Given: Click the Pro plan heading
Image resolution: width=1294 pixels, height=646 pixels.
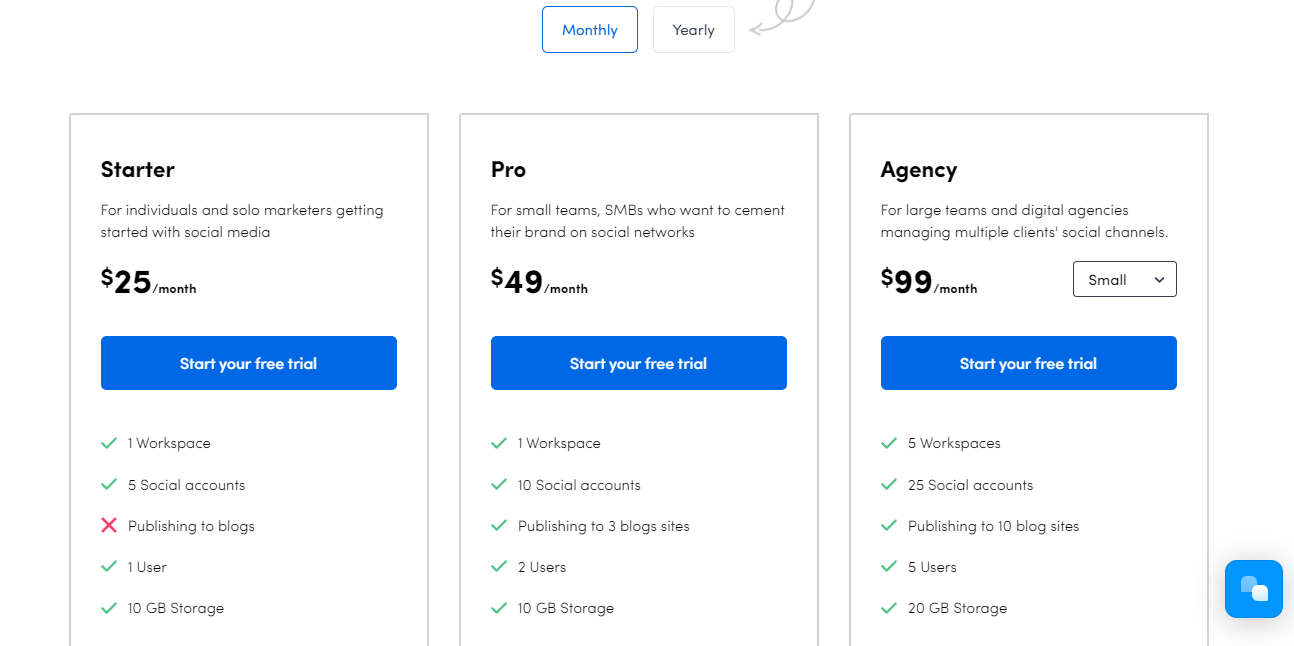Looking at the screenshot, I should [x=508, y=170].
